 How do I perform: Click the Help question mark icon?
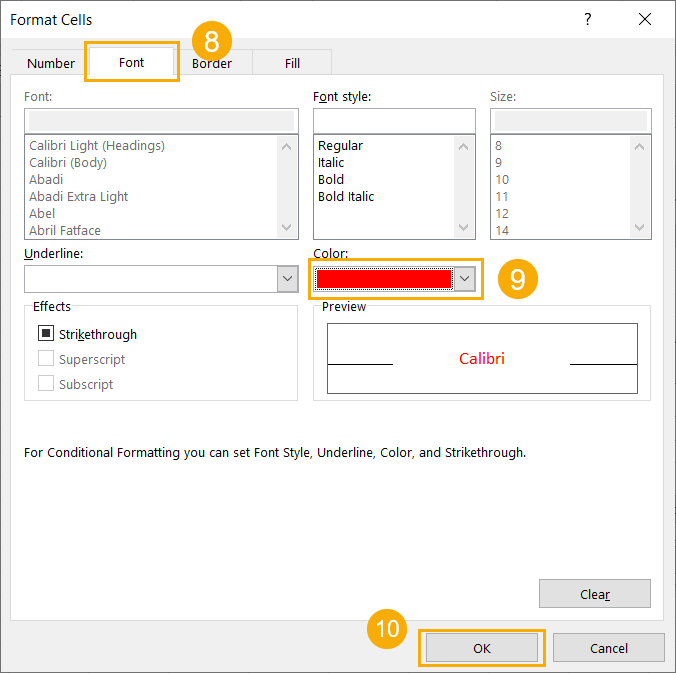[587, 20]
